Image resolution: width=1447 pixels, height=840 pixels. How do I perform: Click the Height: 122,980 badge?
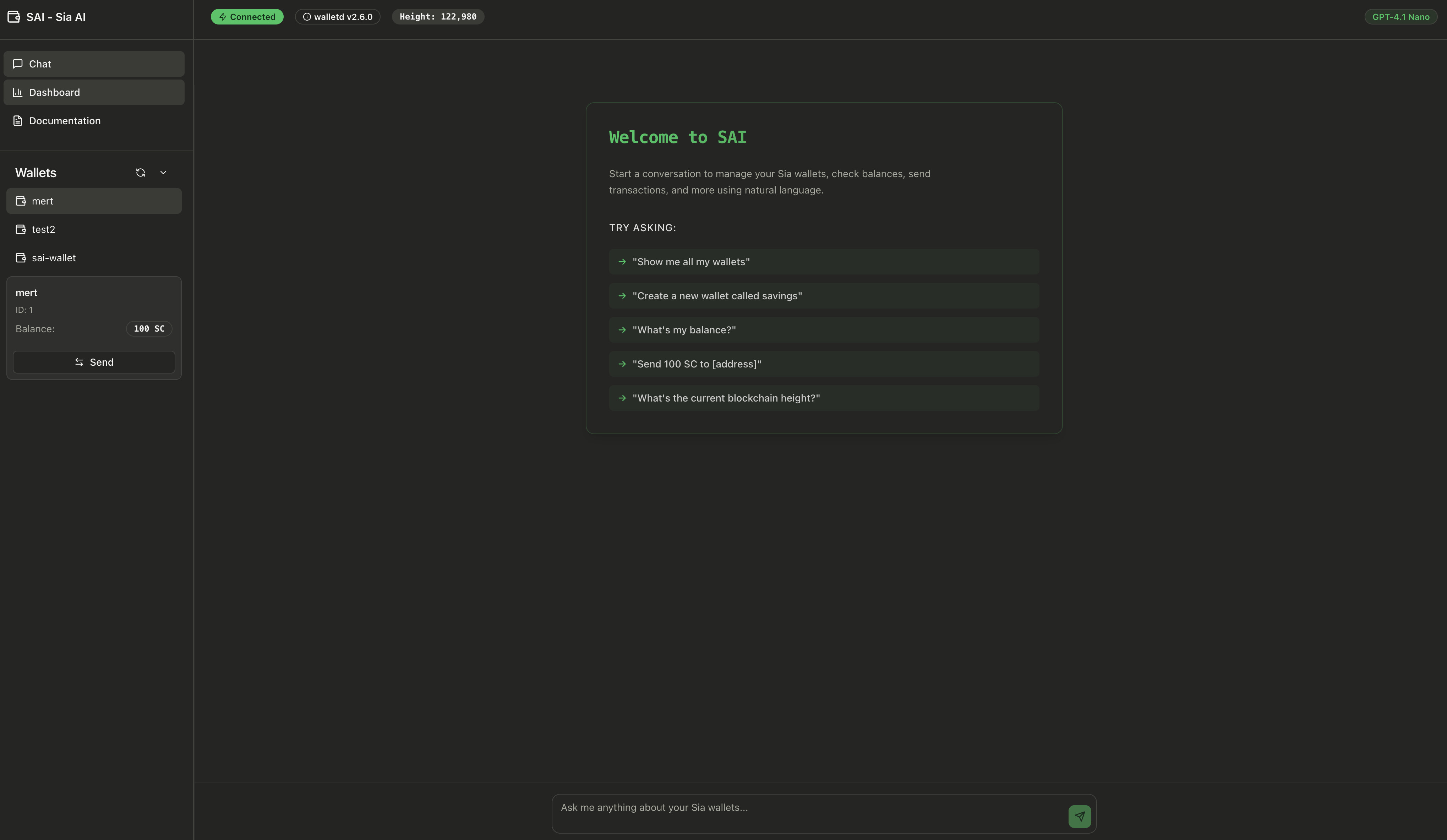coord(438,17)
